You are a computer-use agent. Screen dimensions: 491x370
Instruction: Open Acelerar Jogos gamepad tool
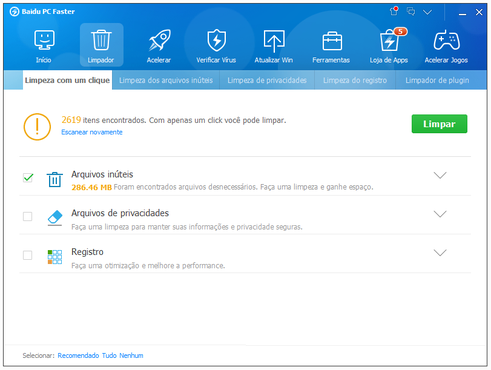click(x=446, y=46)
